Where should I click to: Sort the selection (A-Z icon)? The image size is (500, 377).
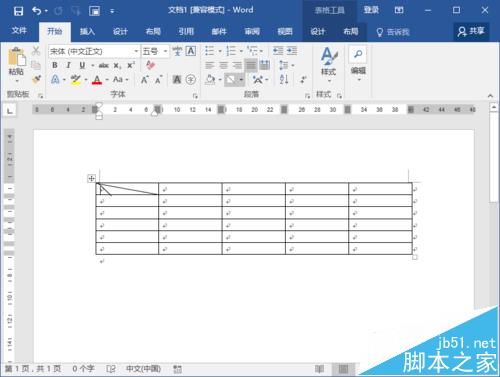(284, 80)
